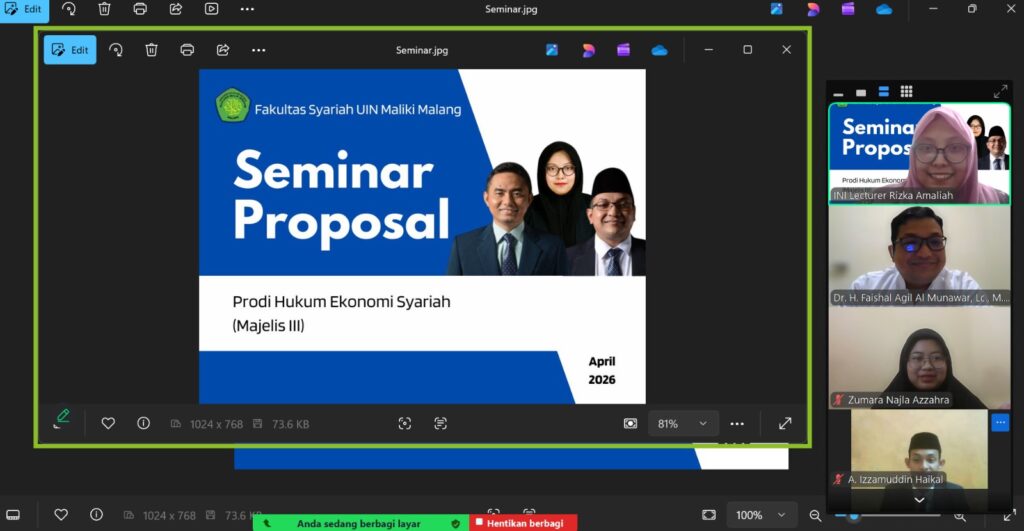Open three-dot menu beside the 81% zoom
1024x531 pixels.
pos(737,423)
